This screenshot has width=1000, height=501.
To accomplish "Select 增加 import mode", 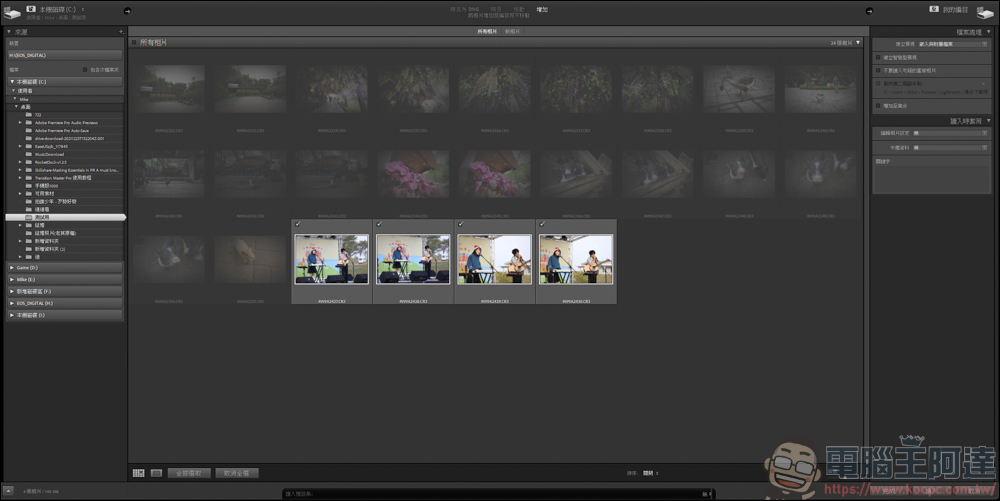I will (x=541, y=10).
